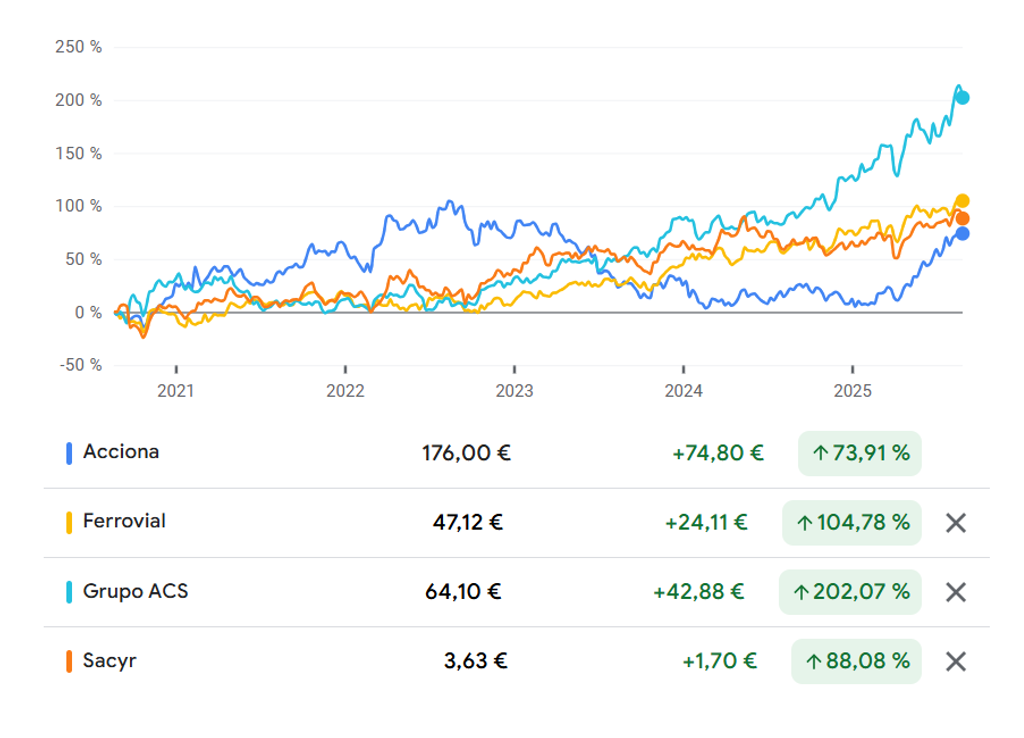Click the 2023 label on the time axis

tap(513, 391)
